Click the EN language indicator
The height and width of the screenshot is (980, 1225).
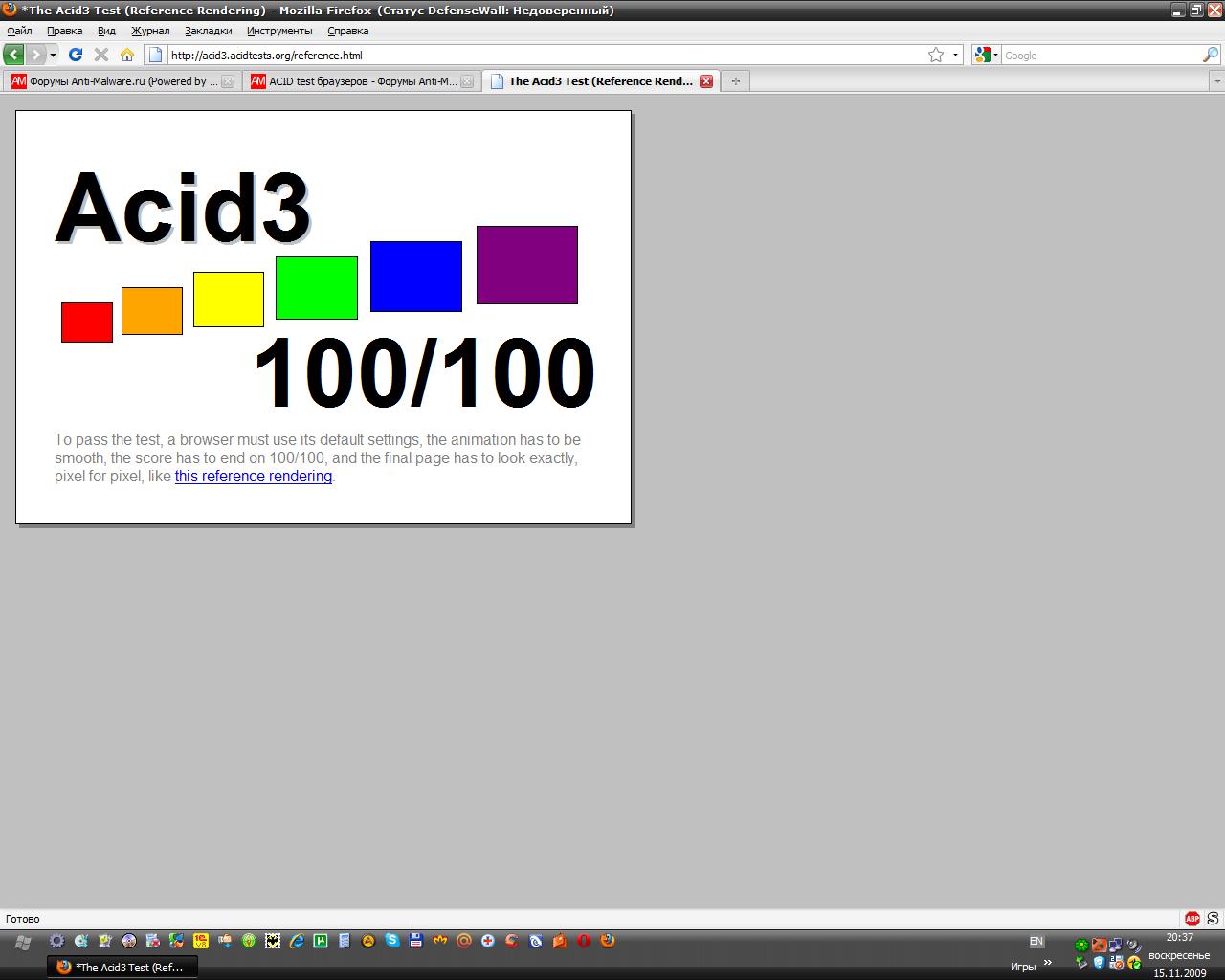pos(1036,942)
